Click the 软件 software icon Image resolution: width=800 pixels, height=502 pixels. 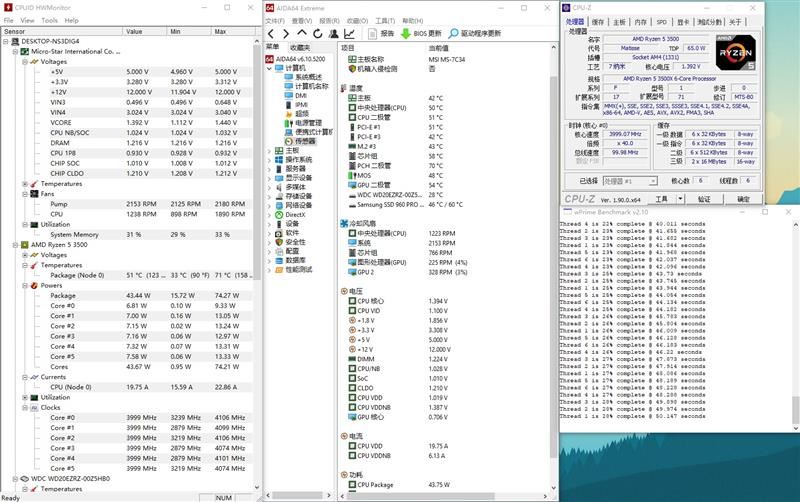[279, 233]
